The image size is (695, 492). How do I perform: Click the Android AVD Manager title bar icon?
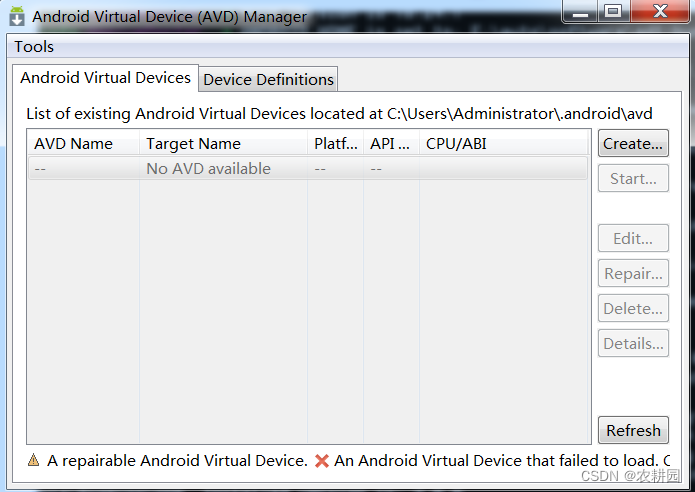pos(17,16)
